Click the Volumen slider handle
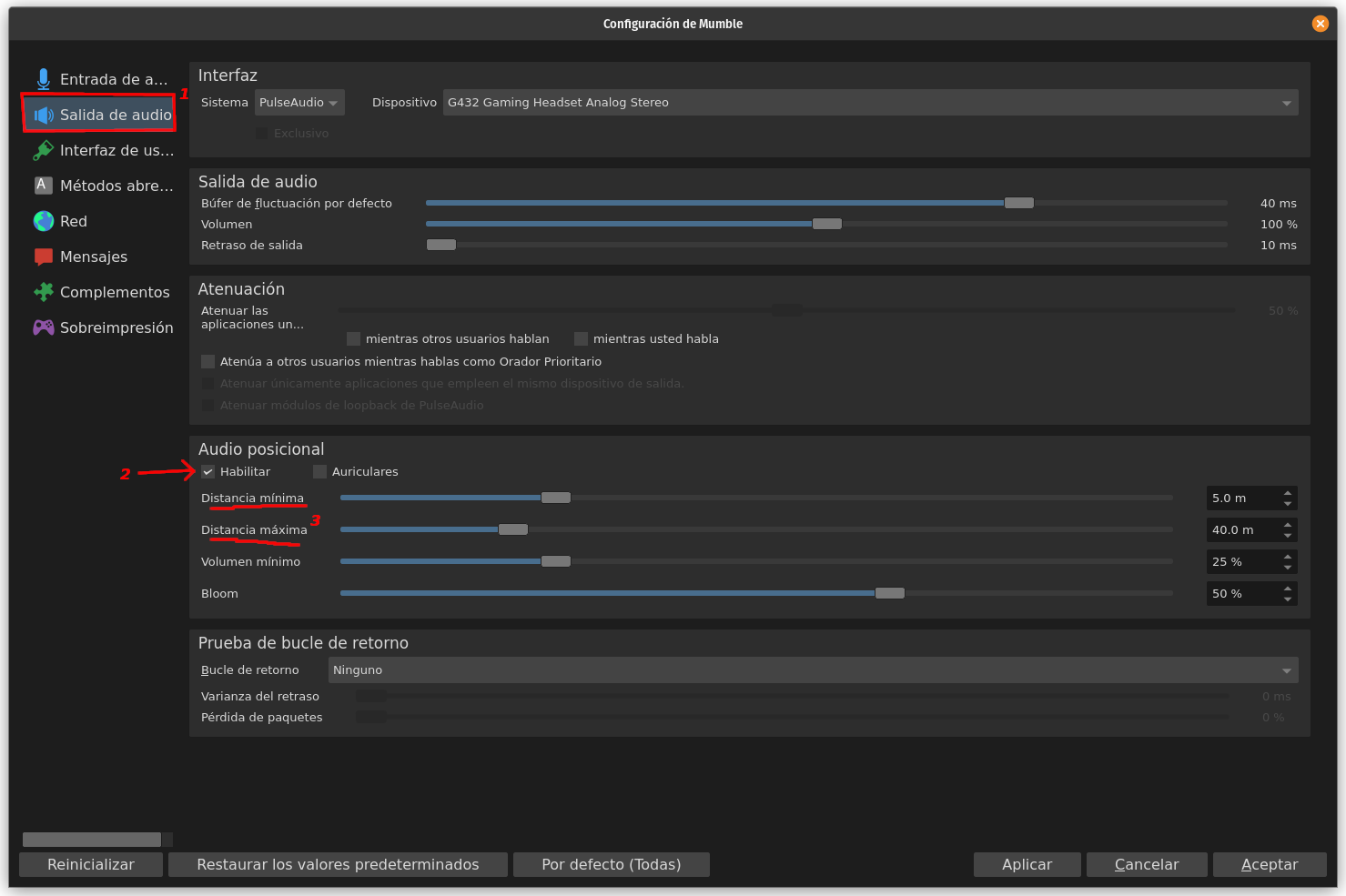The image size is (1346, 896). (x=826, y=224)
